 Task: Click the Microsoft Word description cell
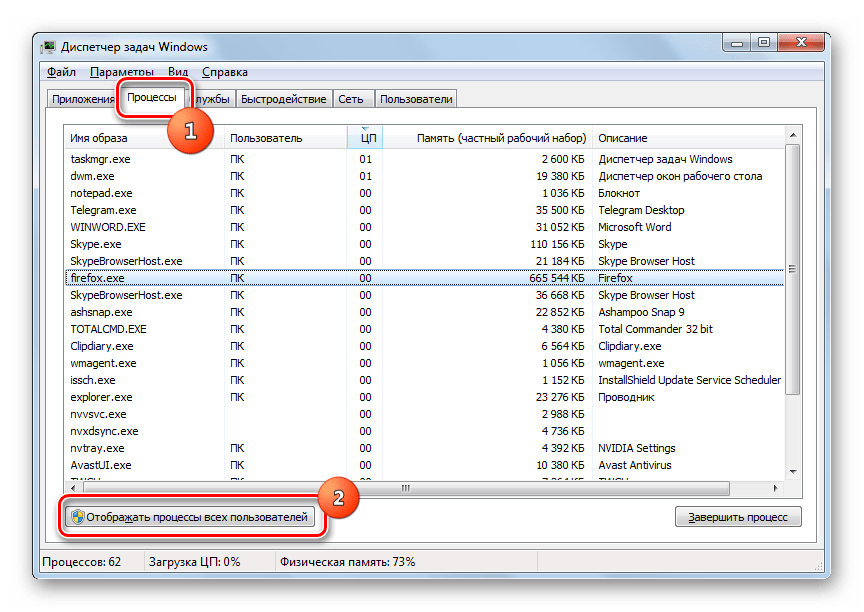pos(635,228)
